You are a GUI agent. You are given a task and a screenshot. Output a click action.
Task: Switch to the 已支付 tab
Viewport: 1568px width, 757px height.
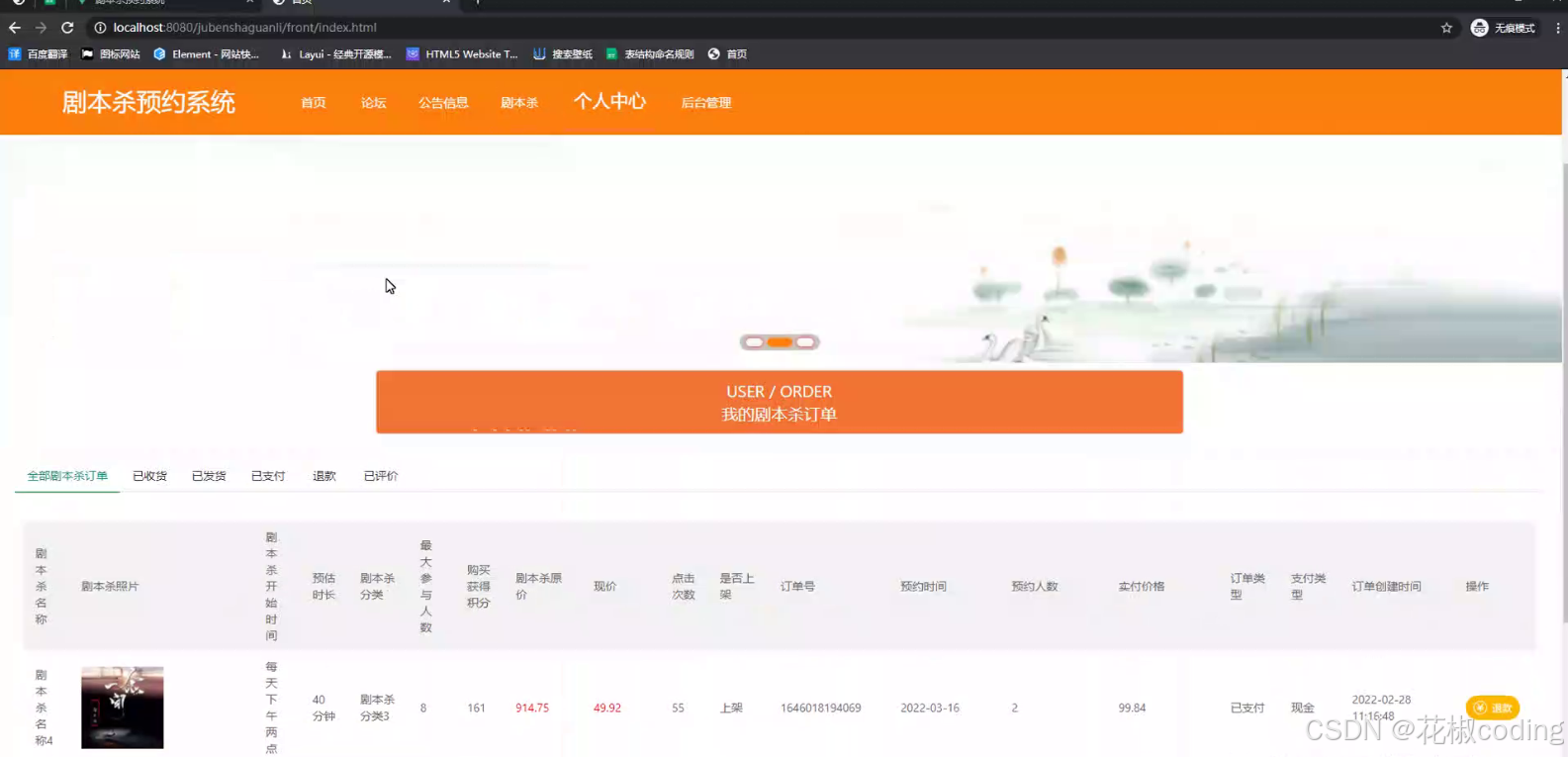tap(268, 476)
